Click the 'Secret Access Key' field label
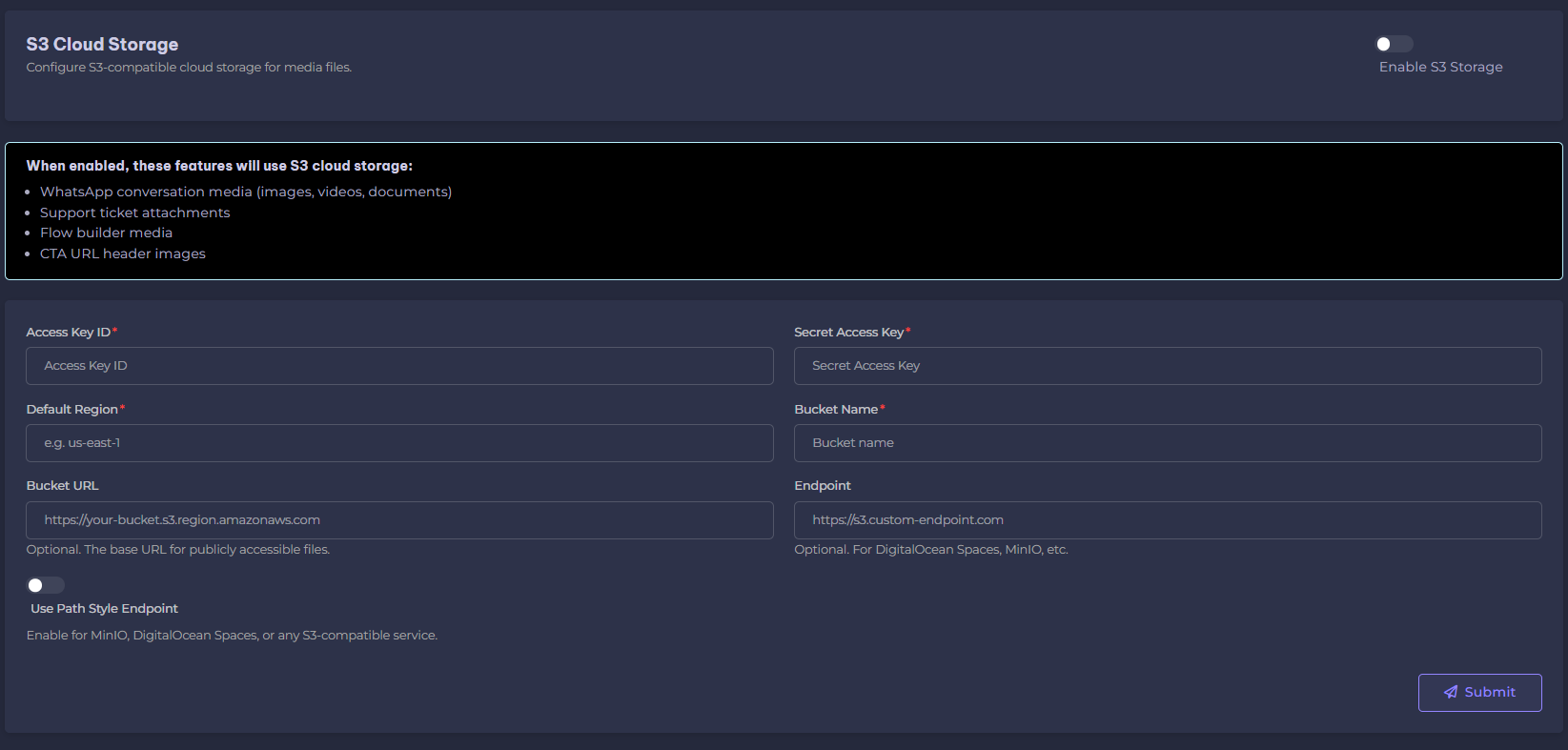Image resolution: width=1568 pixels, height=750 pixels. click(x=848, y=333)
